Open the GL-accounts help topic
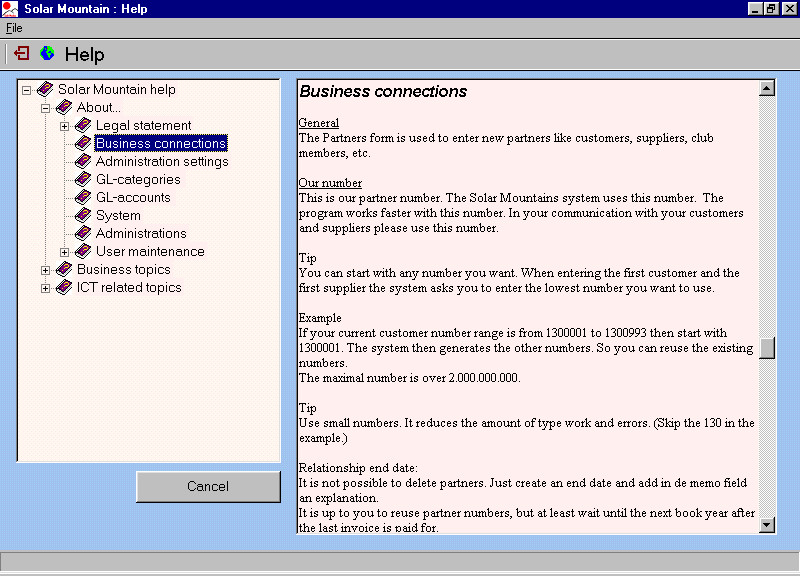Image resolution: width=800 pixels, height=576 pixels. (x=133, y=197)
